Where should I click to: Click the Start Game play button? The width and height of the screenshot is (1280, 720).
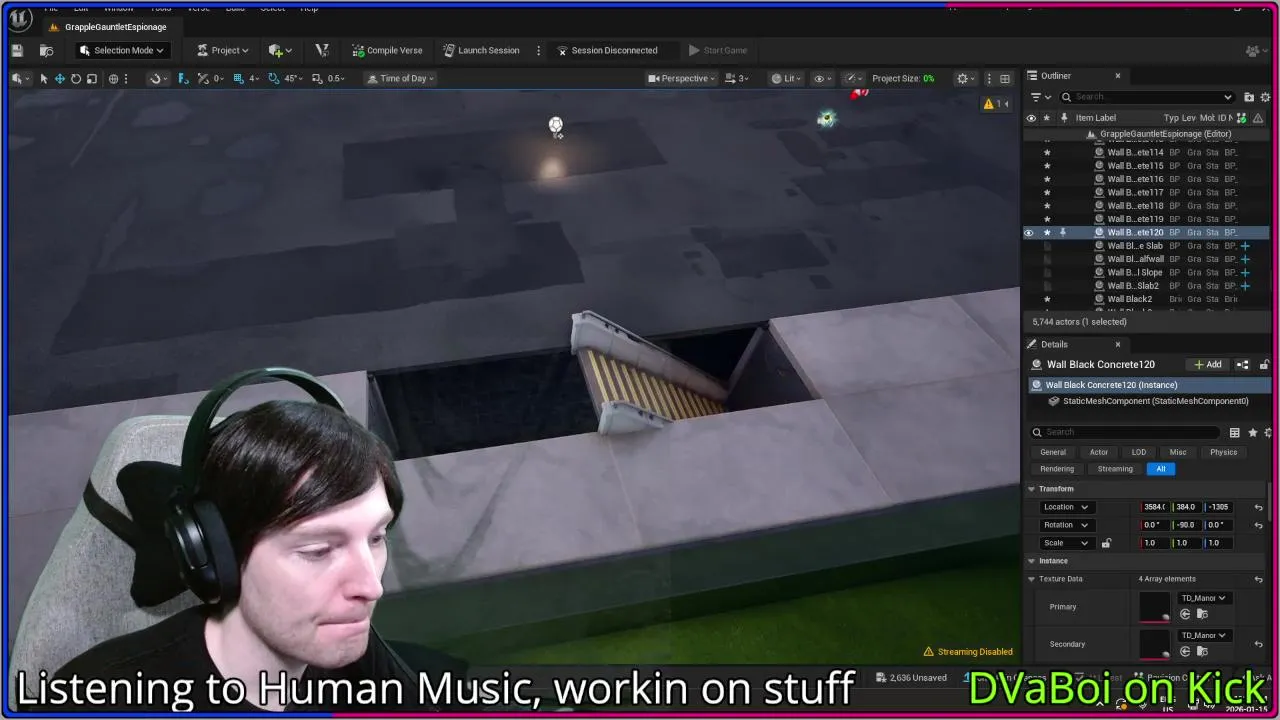[717, 50]
